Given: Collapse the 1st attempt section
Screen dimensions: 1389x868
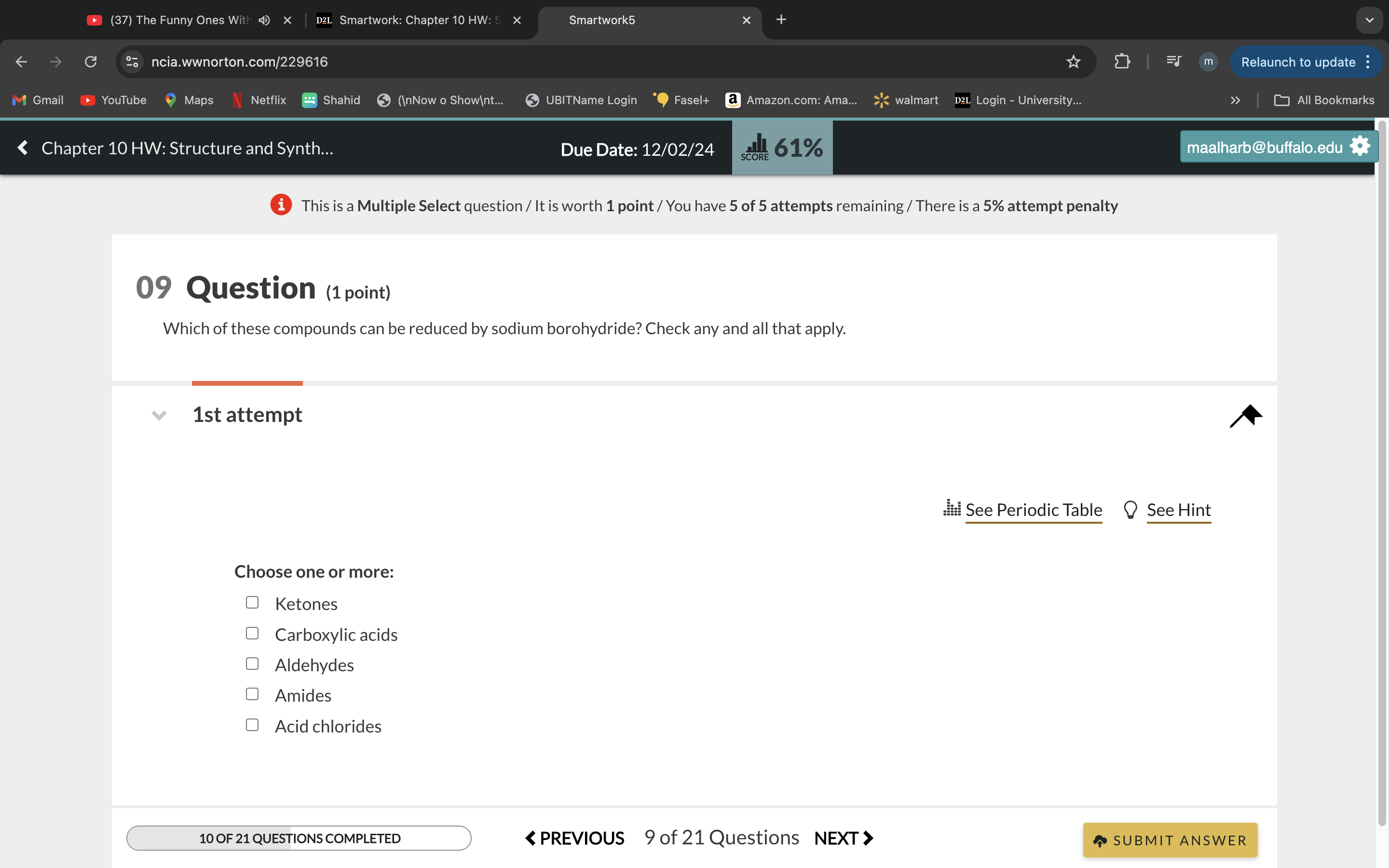Looking at the screenshot, I should click(x=159, y=416).
